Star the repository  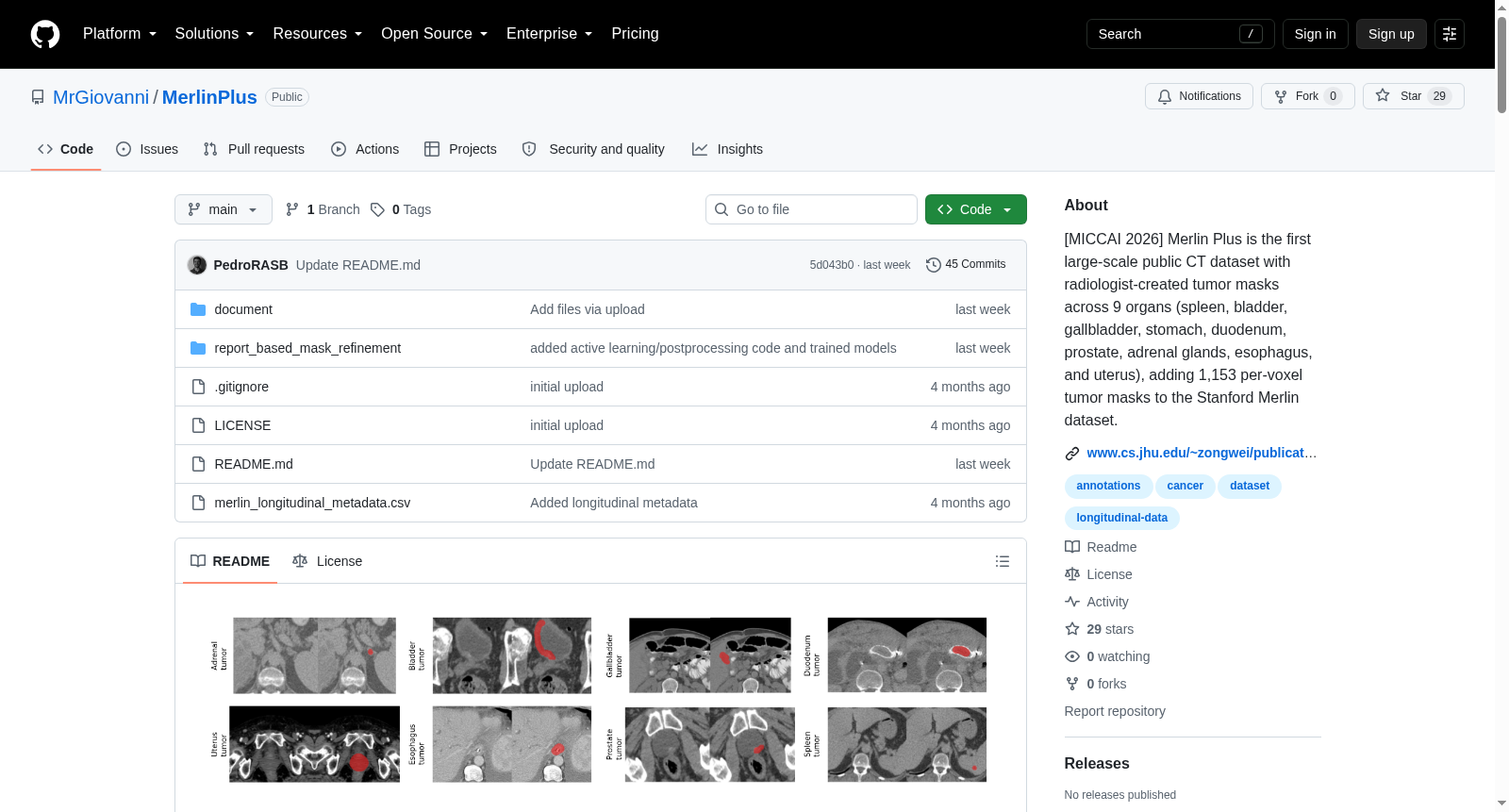1413,96
